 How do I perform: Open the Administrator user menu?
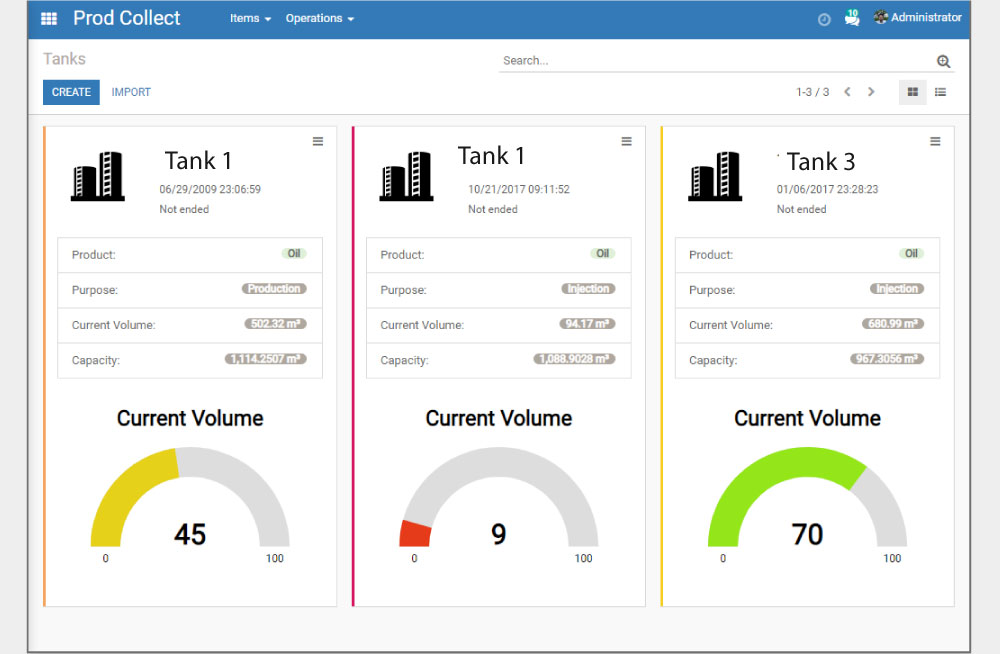pos(917,18)
